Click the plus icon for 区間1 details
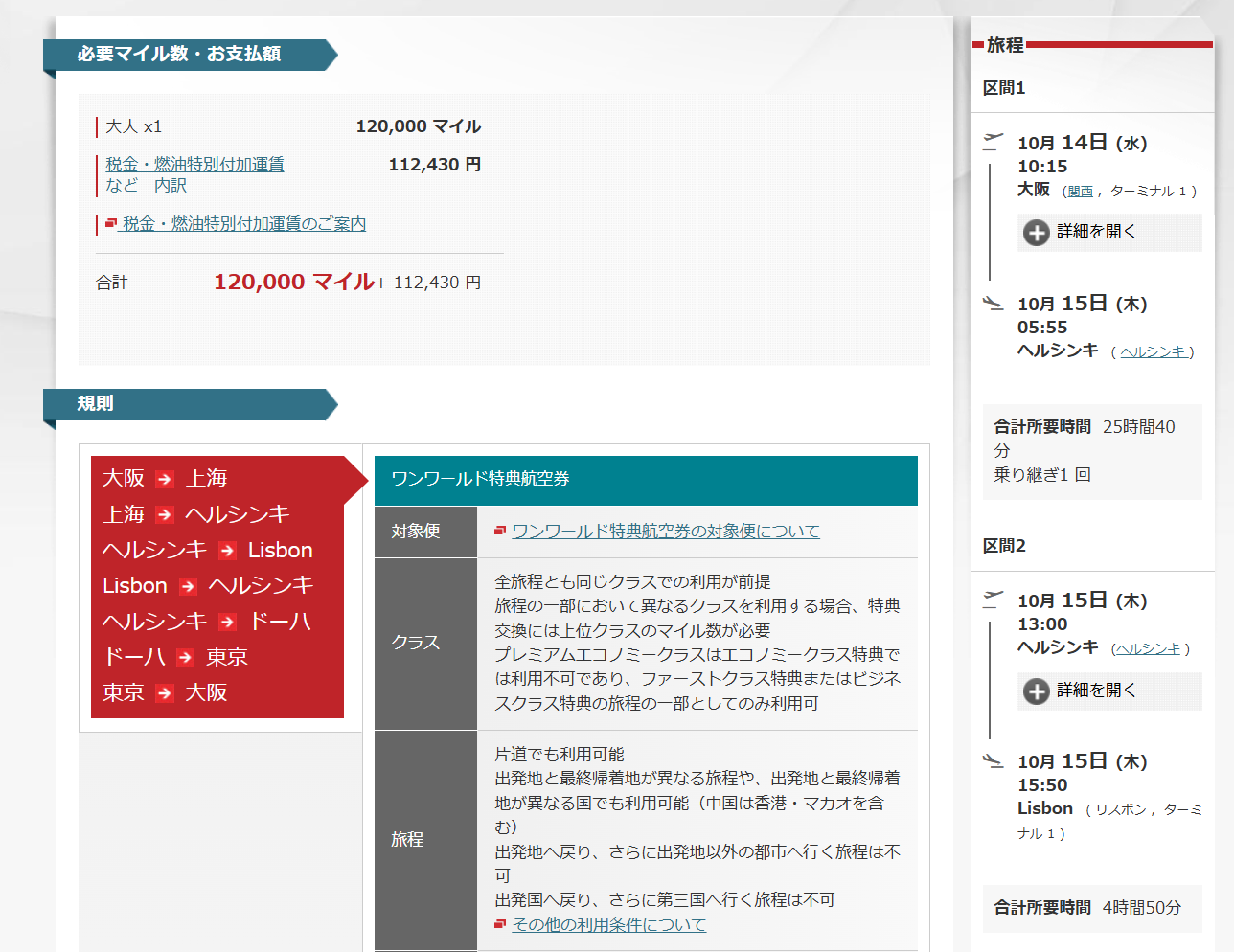The image size is (1234, 952). [x=1036, y=233]
